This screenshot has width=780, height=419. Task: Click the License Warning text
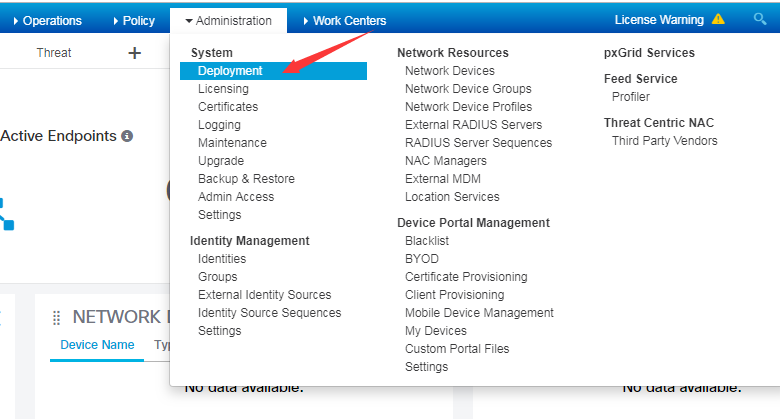[x=659, y=19]
